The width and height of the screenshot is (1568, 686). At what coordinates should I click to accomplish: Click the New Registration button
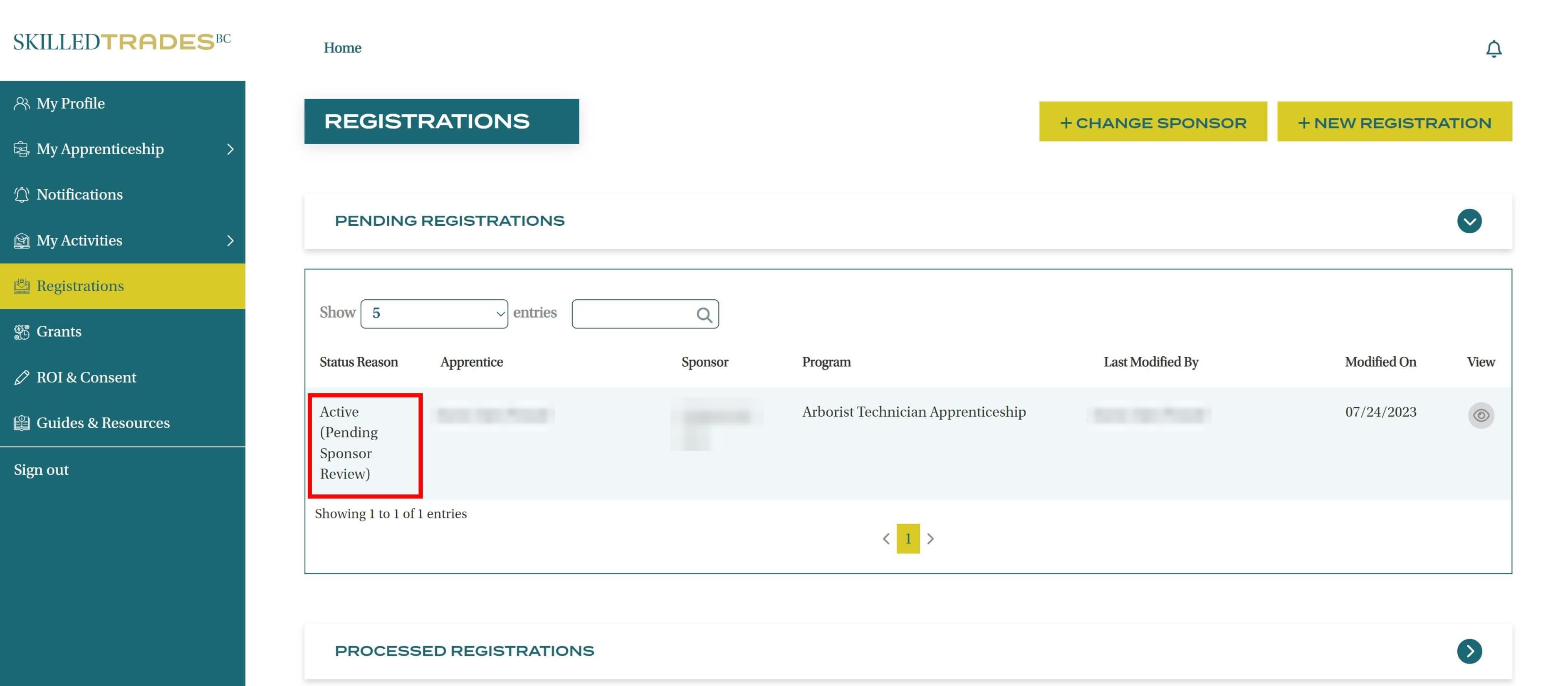click(x=1394, y=122)
